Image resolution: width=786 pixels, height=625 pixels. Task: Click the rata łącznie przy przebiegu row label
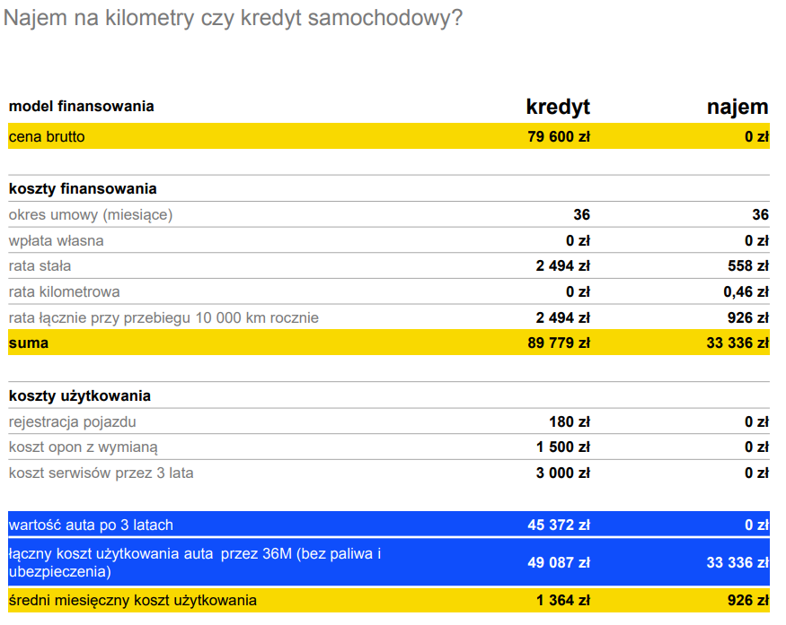[x=163, y=318]
